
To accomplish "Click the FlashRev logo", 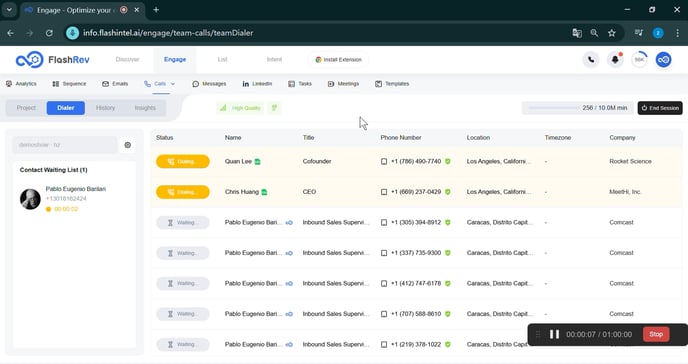I will point(52,60).
